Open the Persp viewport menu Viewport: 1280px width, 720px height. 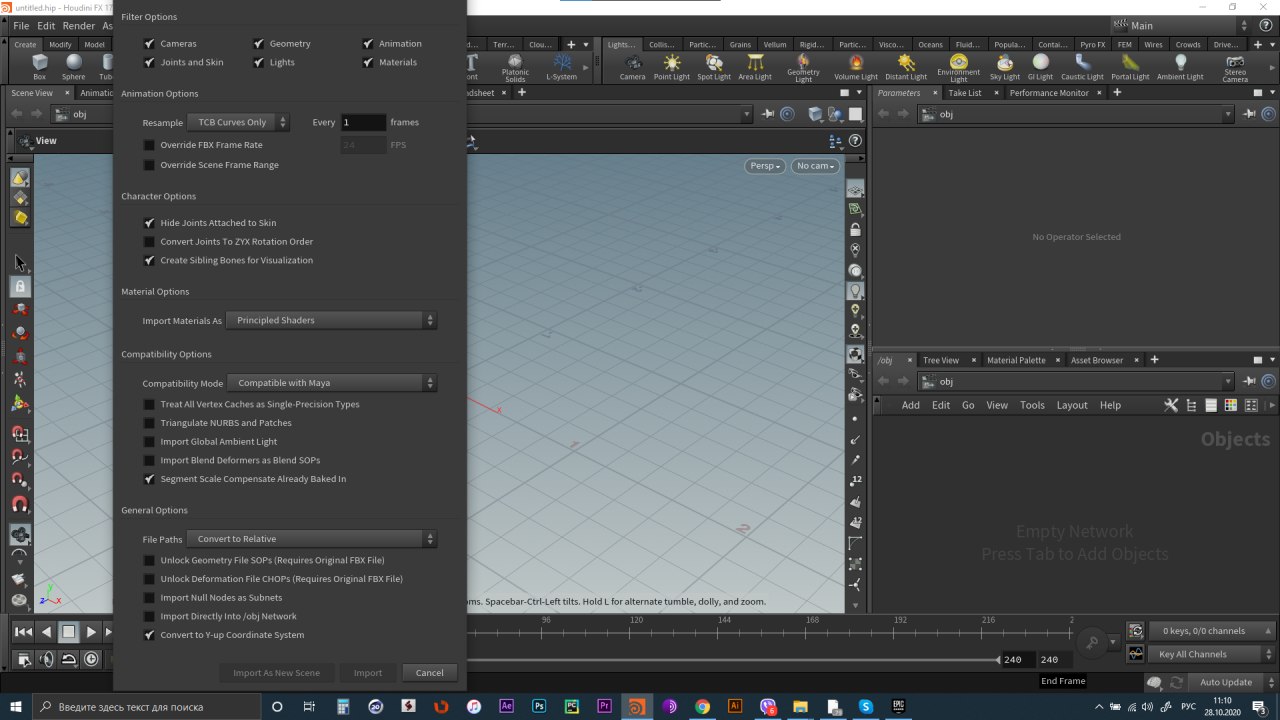click(765, 166)
